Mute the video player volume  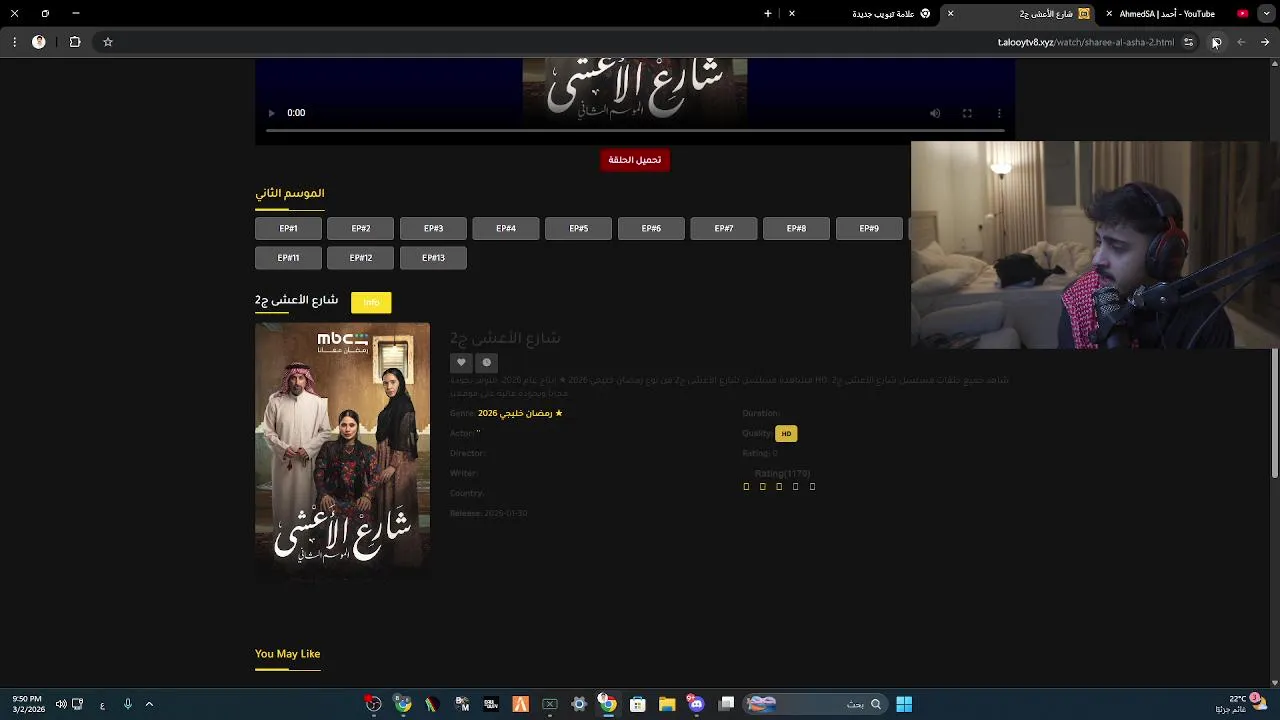pyautogui.click(x=935, y=113)
